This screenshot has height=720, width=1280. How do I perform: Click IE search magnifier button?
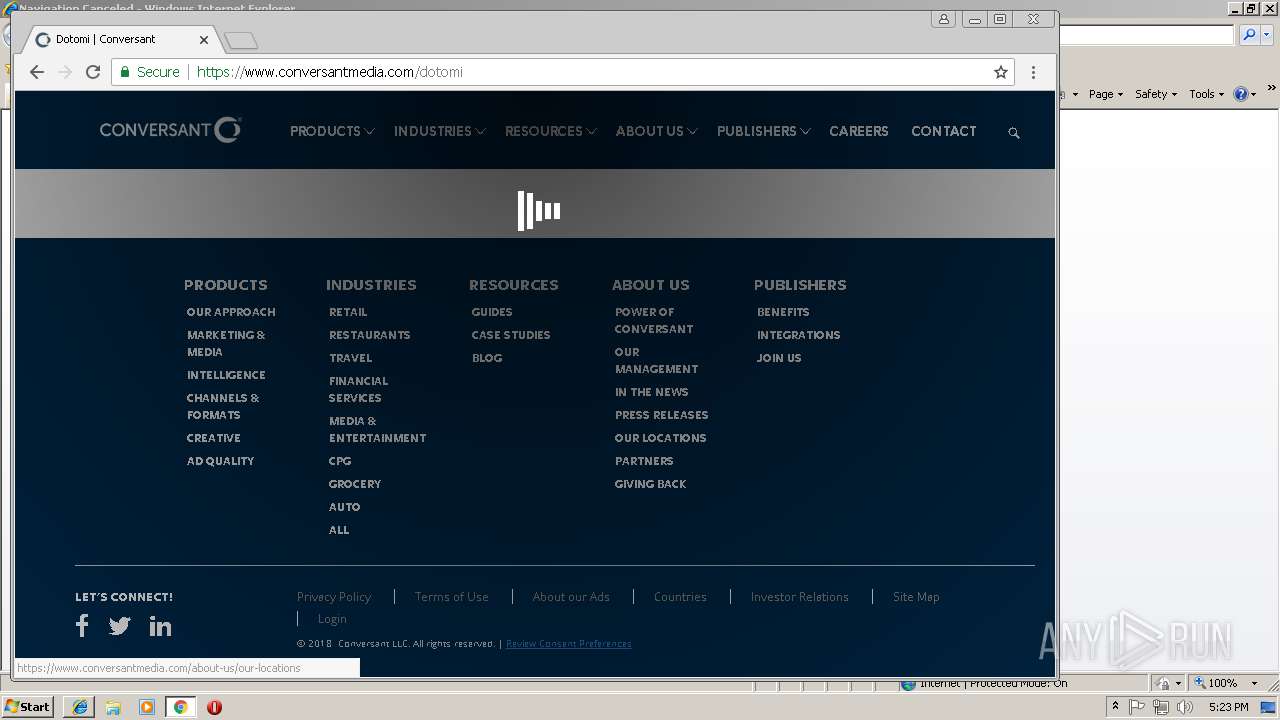(1249, 35)
